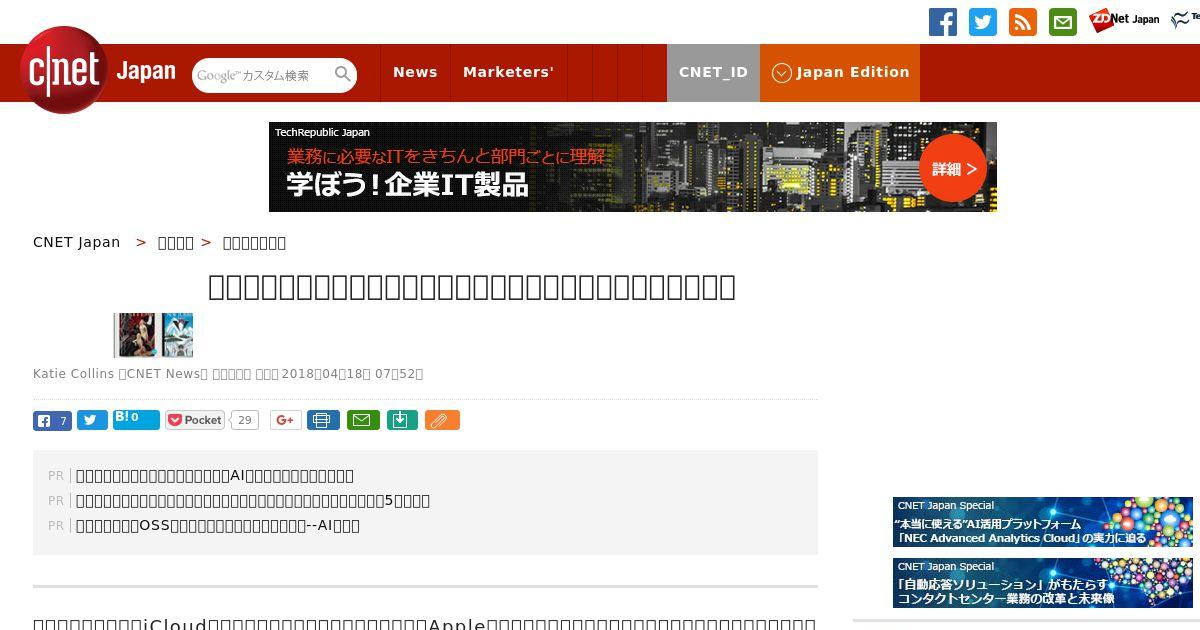Open the second breadcrumb category link

coord(175,242)
